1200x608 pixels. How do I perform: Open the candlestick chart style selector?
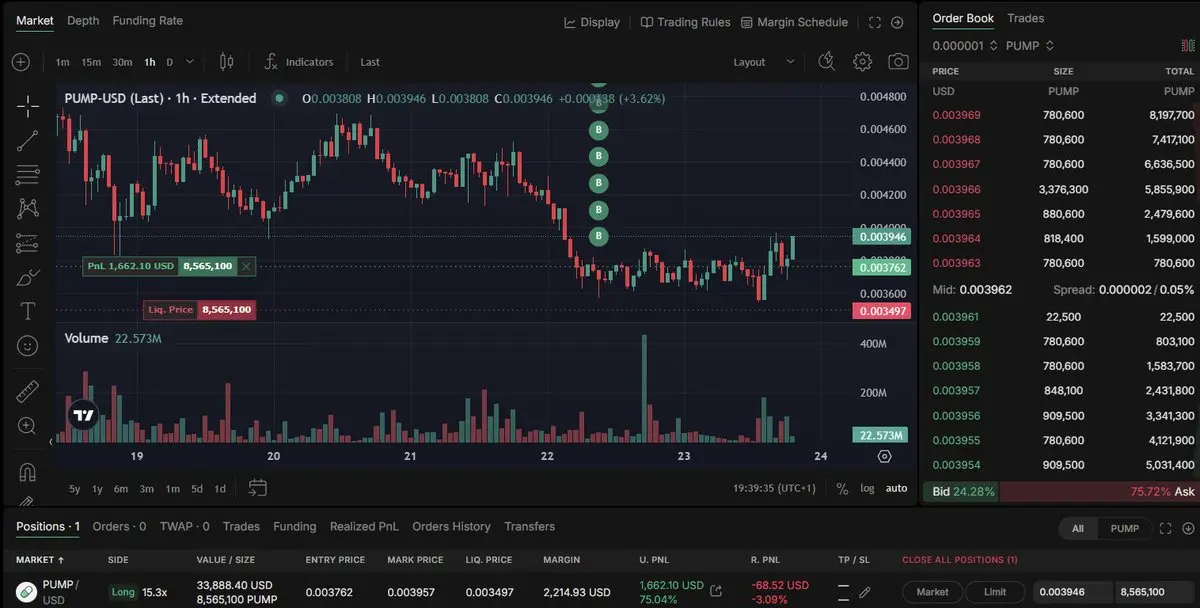[x=226, y=62]
